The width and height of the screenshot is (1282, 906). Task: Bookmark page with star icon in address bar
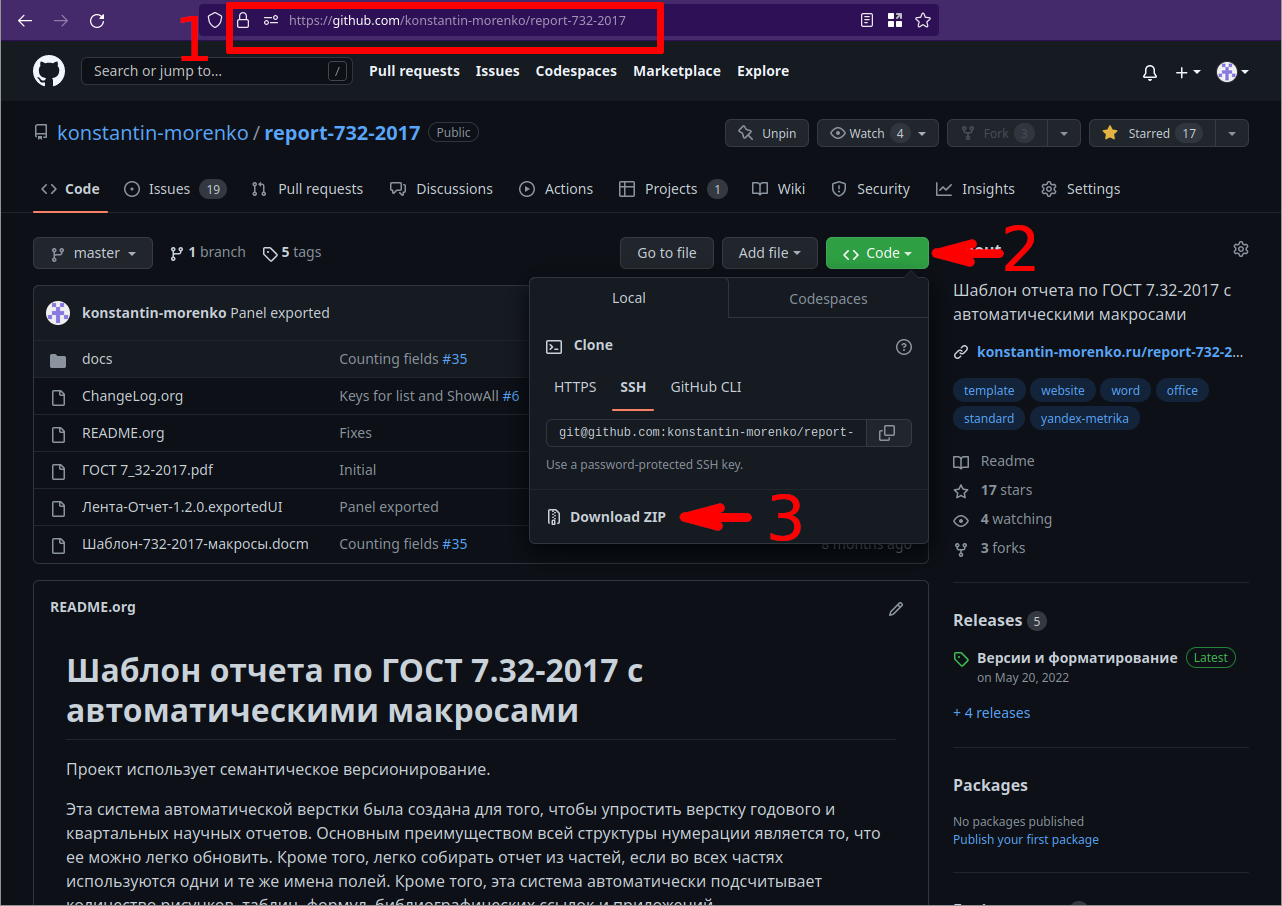922,20
